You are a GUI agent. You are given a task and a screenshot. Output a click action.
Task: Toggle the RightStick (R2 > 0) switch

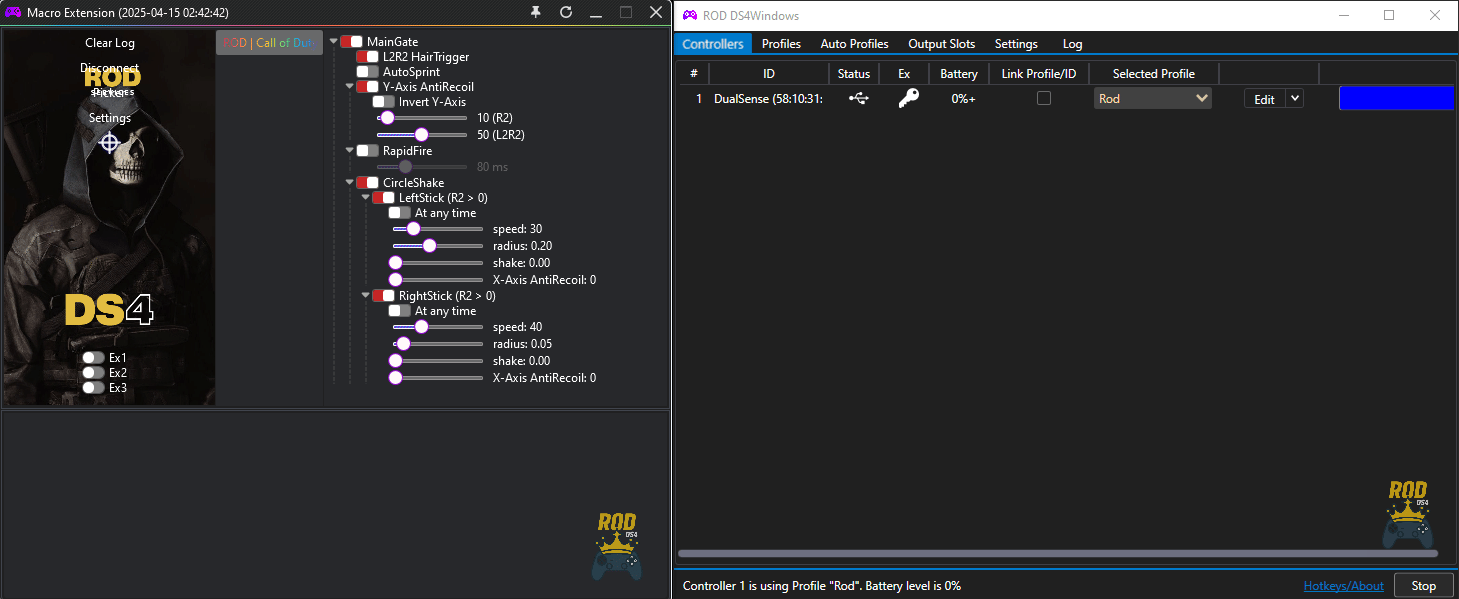383,296
